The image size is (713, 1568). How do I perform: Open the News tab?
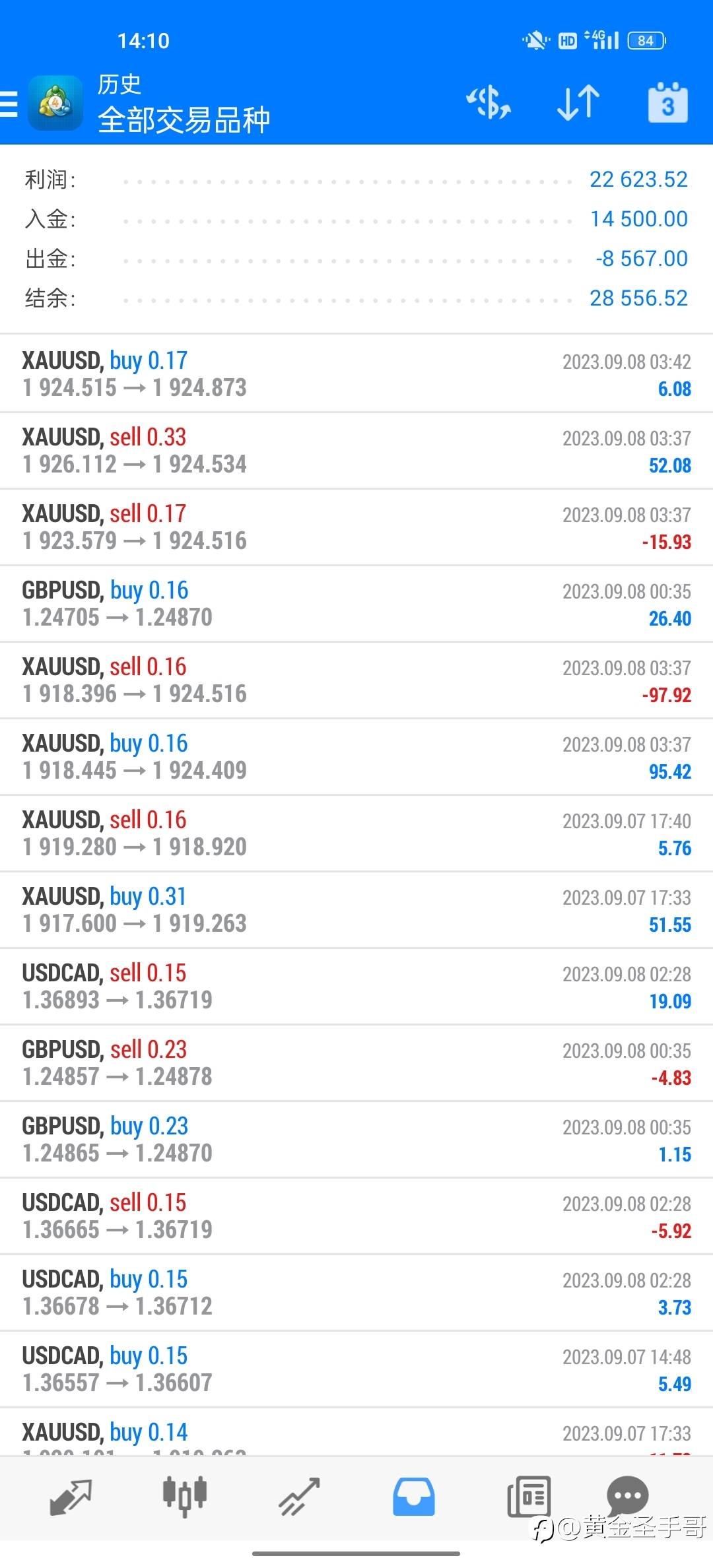point(529,1497)
